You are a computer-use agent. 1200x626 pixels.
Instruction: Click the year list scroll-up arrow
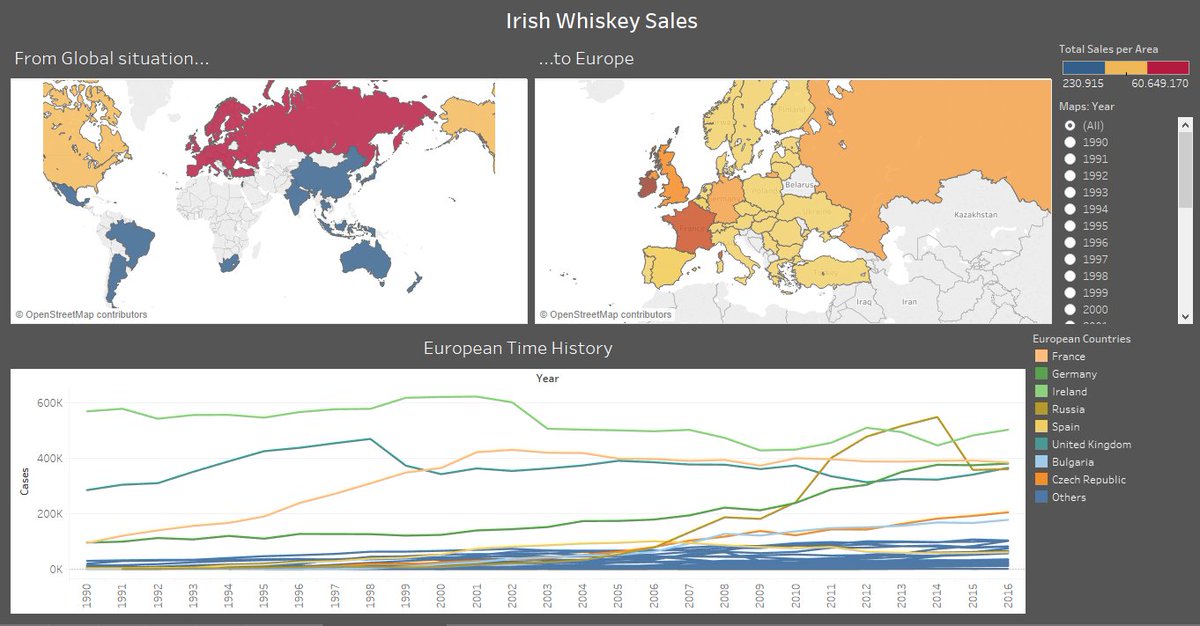[x=1186, y=124]
